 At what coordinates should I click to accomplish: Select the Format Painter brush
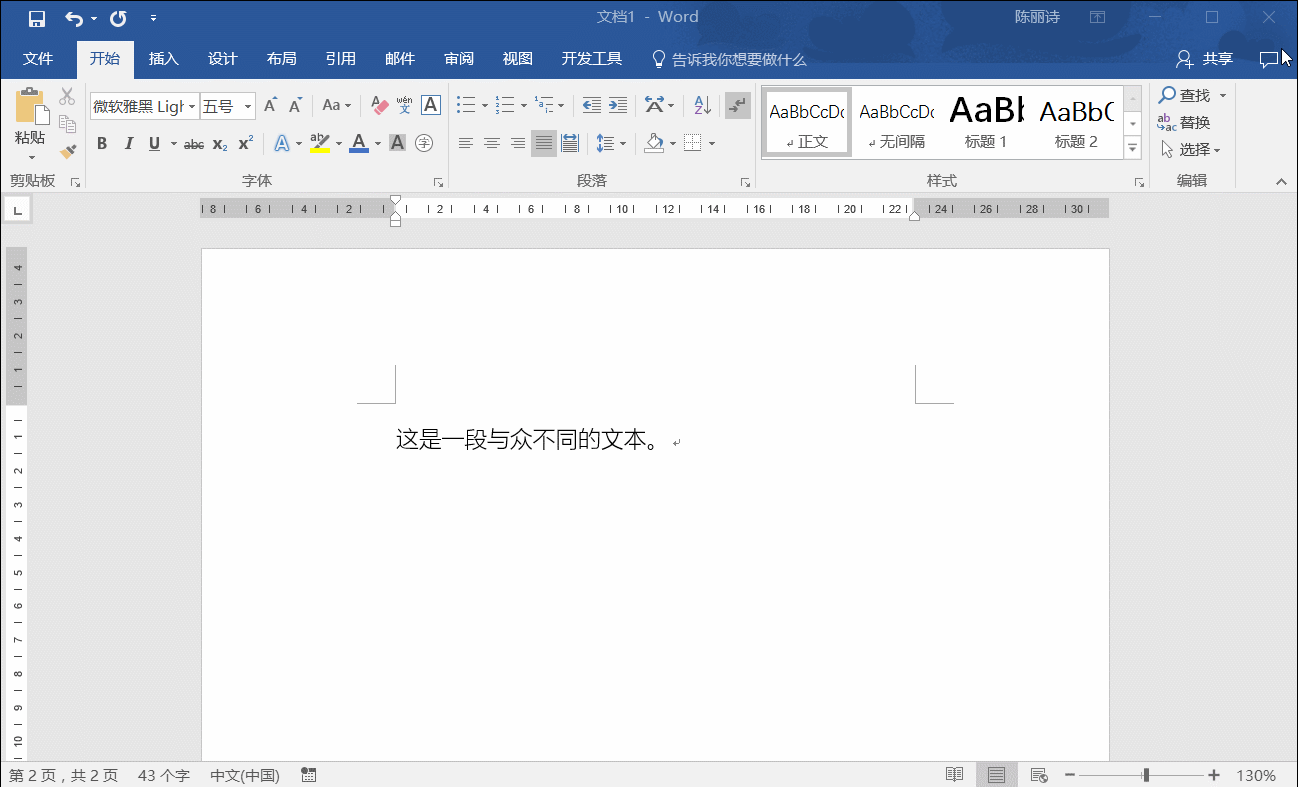click(67, 152)
